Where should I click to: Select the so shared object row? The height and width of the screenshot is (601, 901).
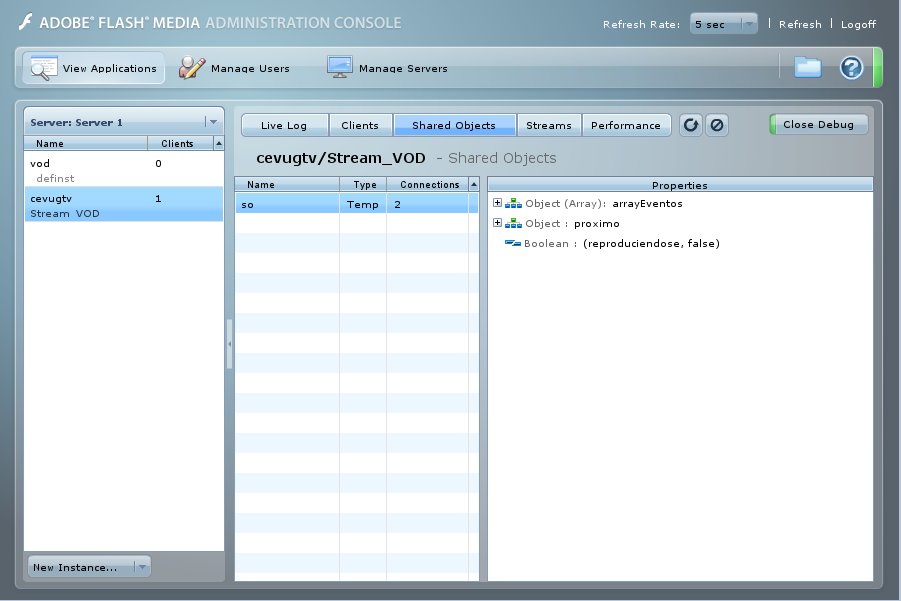point(356,204)
